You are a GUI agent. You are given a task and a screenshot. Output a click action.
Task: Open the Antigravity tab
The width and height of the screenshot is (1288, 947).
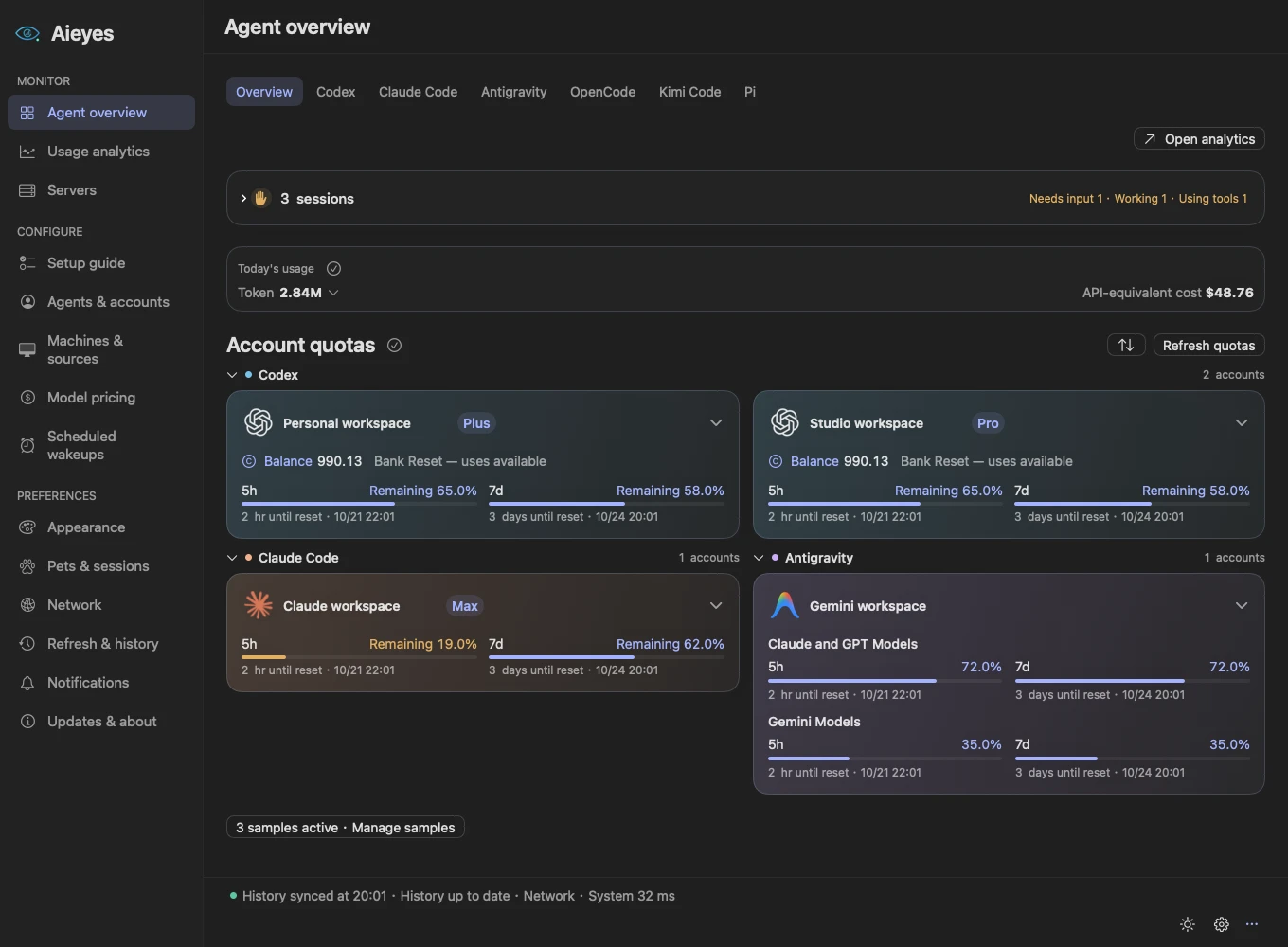[513, 92]
